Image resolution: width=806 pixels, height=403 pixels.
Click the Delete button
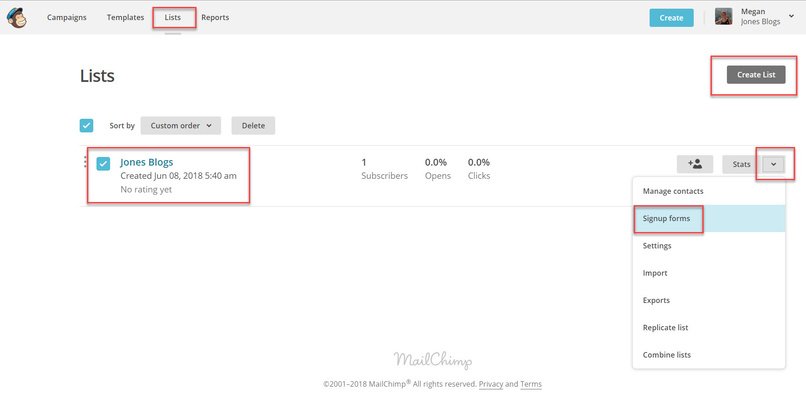pyautogui.click(x=253, y=125)
